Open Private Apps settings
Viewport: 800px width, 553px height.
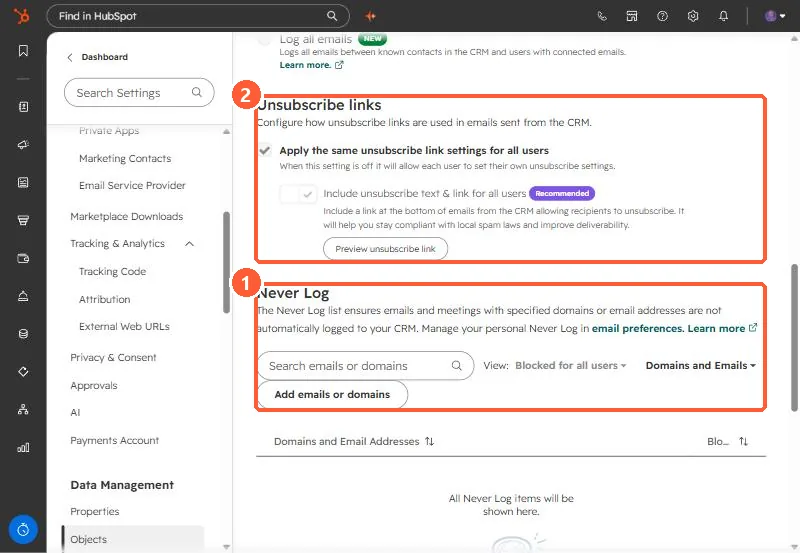[x=109, y=131]
